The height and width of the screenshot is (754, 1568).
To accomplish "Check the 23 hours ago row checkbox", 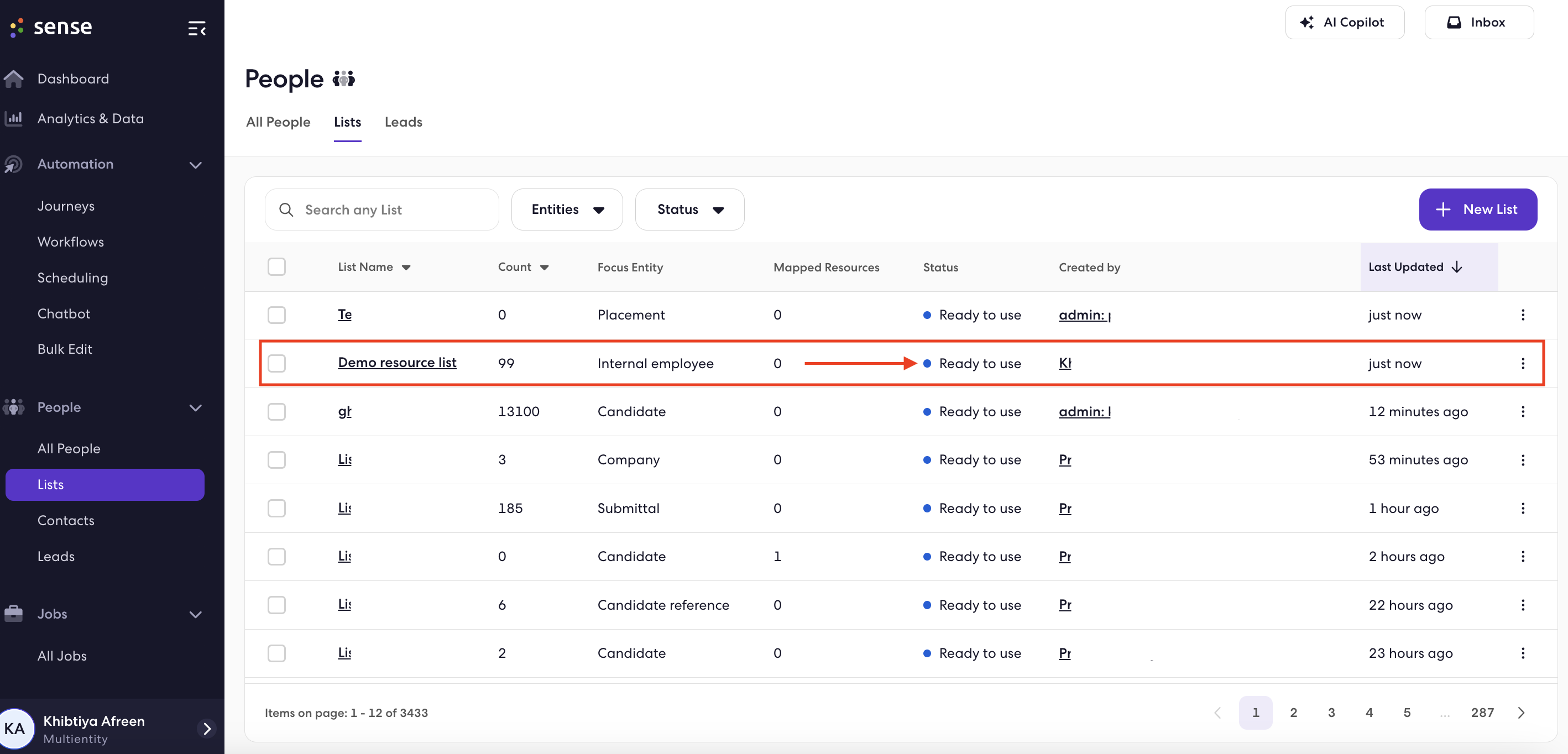I will tap(277, 653).
